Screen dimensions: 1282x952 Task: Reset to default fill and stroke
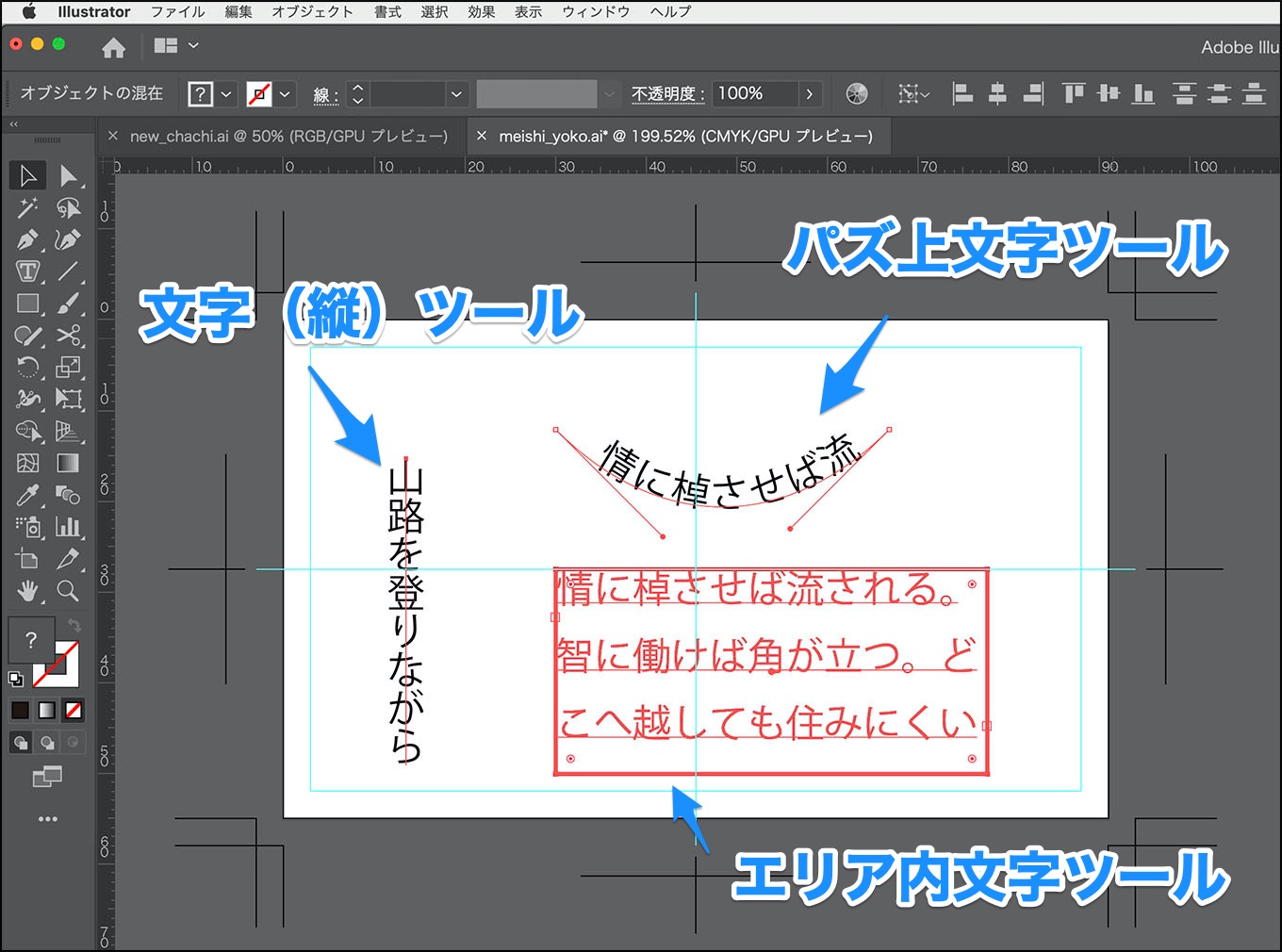coord(16,680)
